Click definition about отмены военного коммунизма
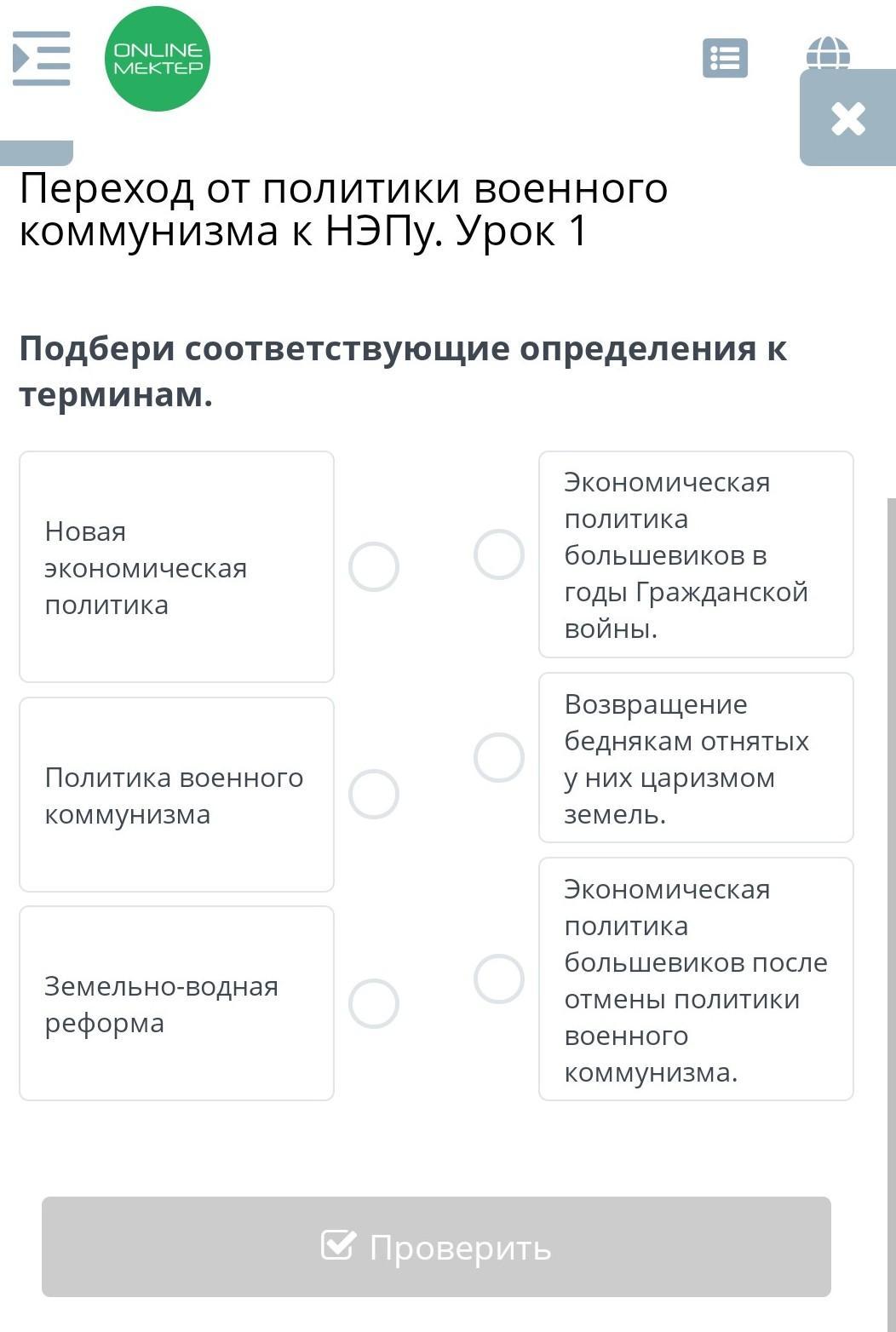Image resolution: width=896 pixels, height=1332 pixels. pyautogui.click(x=696, y=979)
